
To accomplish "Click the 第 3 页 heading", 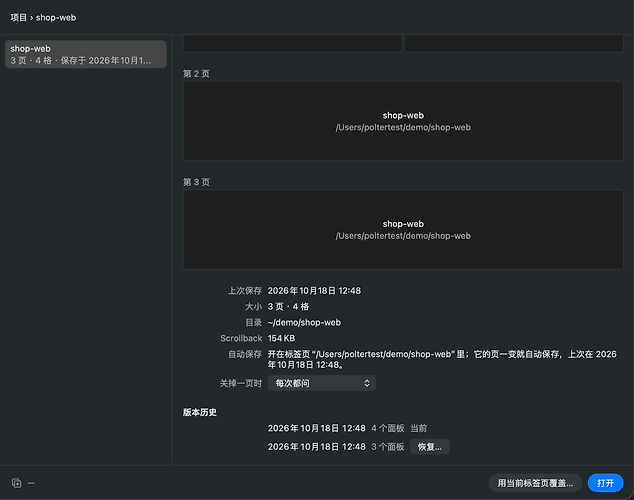I will point(197,182).
